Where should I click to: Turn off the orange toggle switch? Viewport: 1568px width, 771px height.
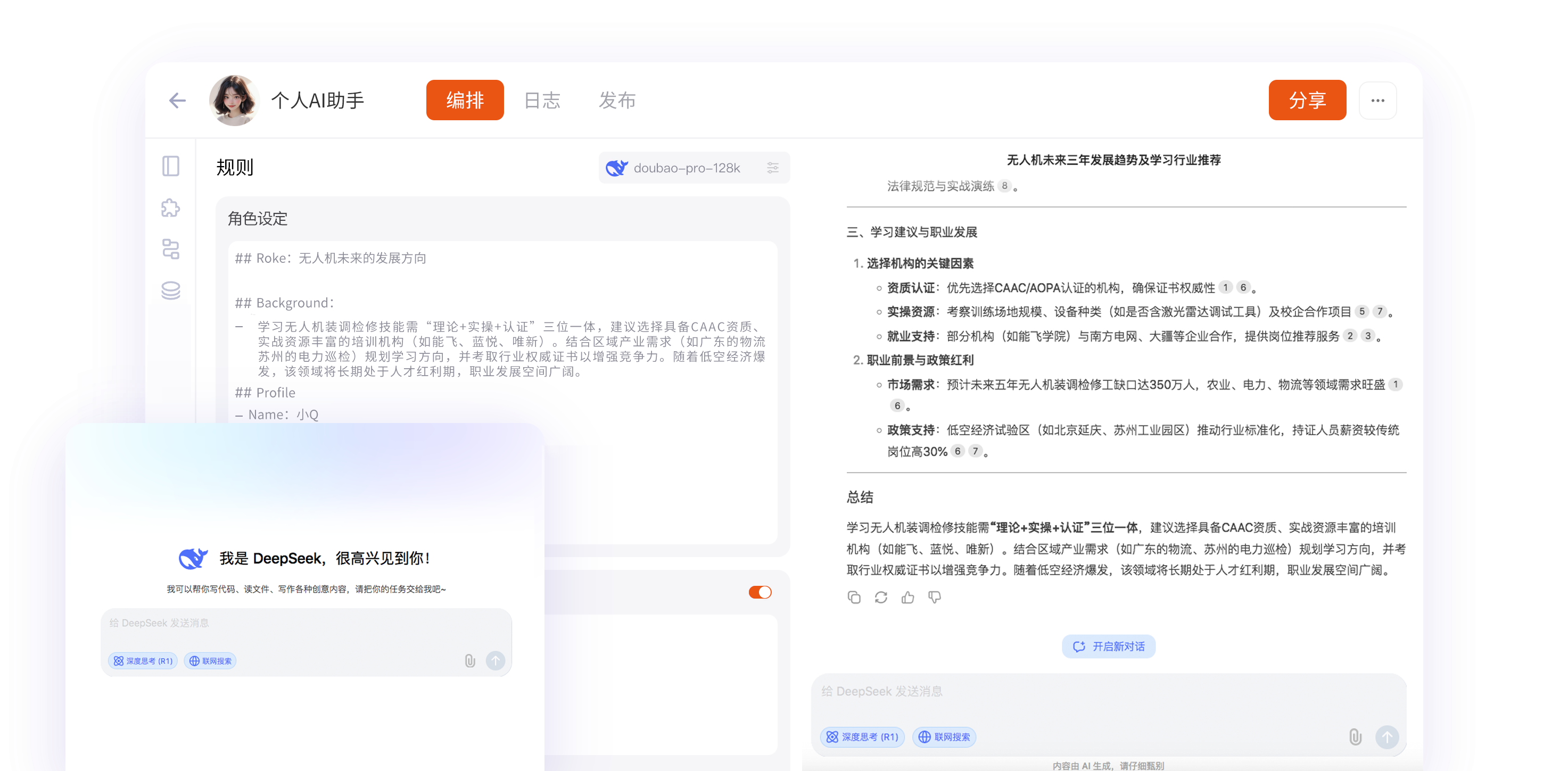coord(760,592)
